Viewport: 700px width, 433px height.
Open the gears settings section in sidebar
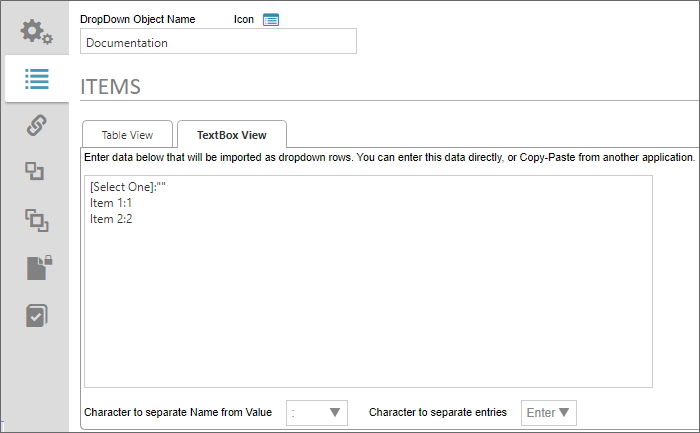(x=36, y=32)
